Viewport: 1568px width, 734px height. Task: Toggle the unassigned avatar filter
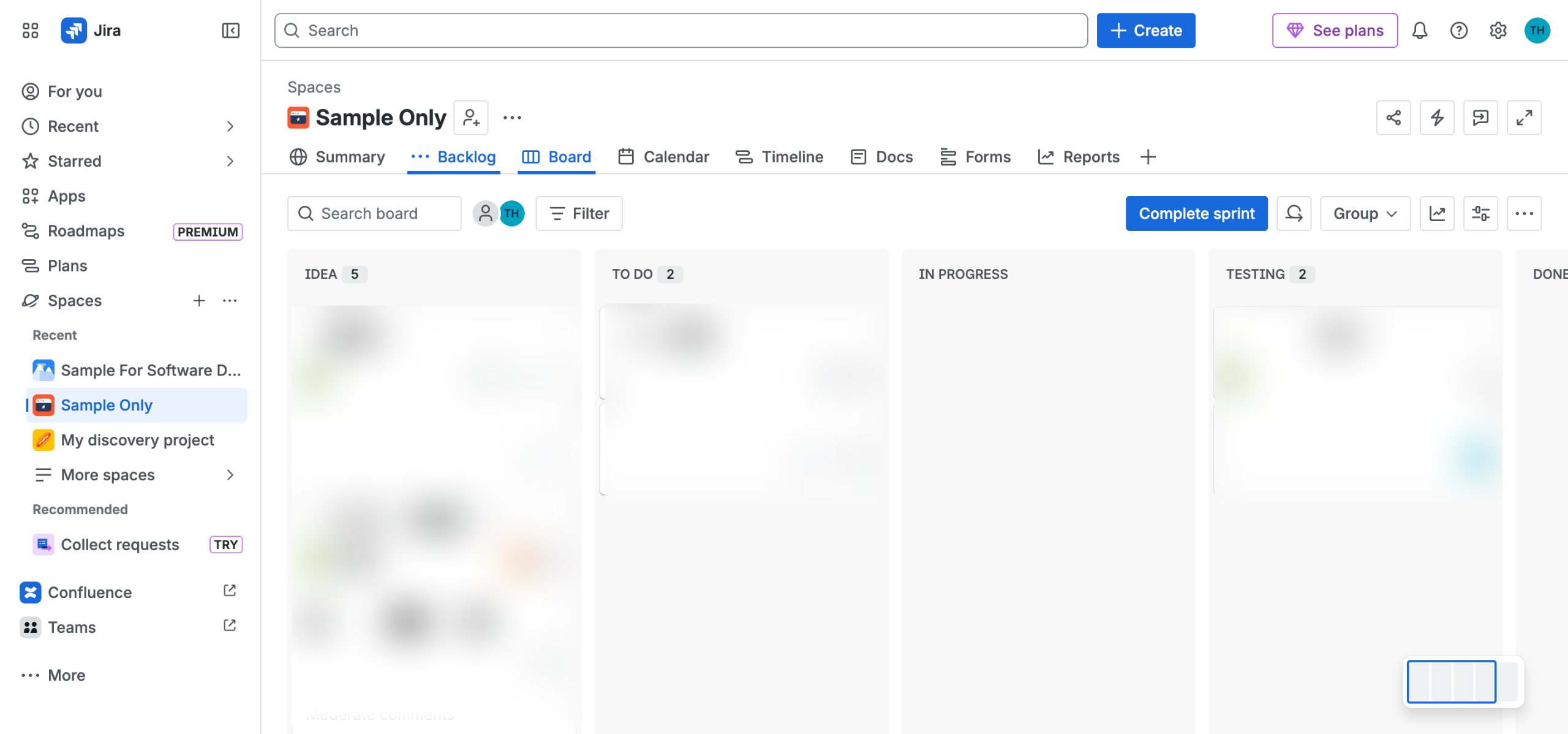point(485,214)
